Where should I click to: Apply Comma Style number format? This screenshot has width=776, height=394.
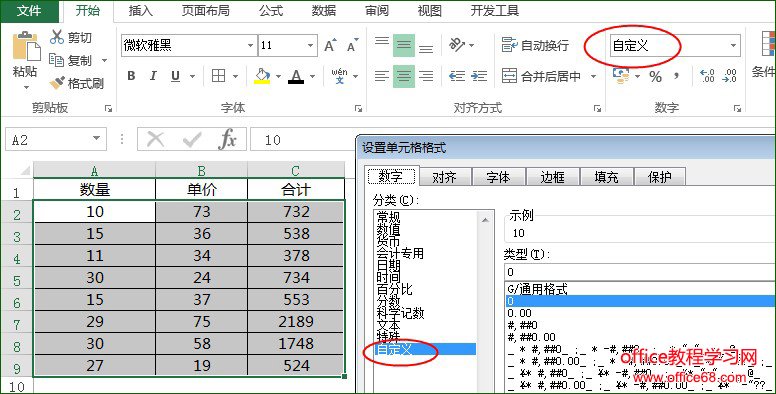tap(677, 76)
